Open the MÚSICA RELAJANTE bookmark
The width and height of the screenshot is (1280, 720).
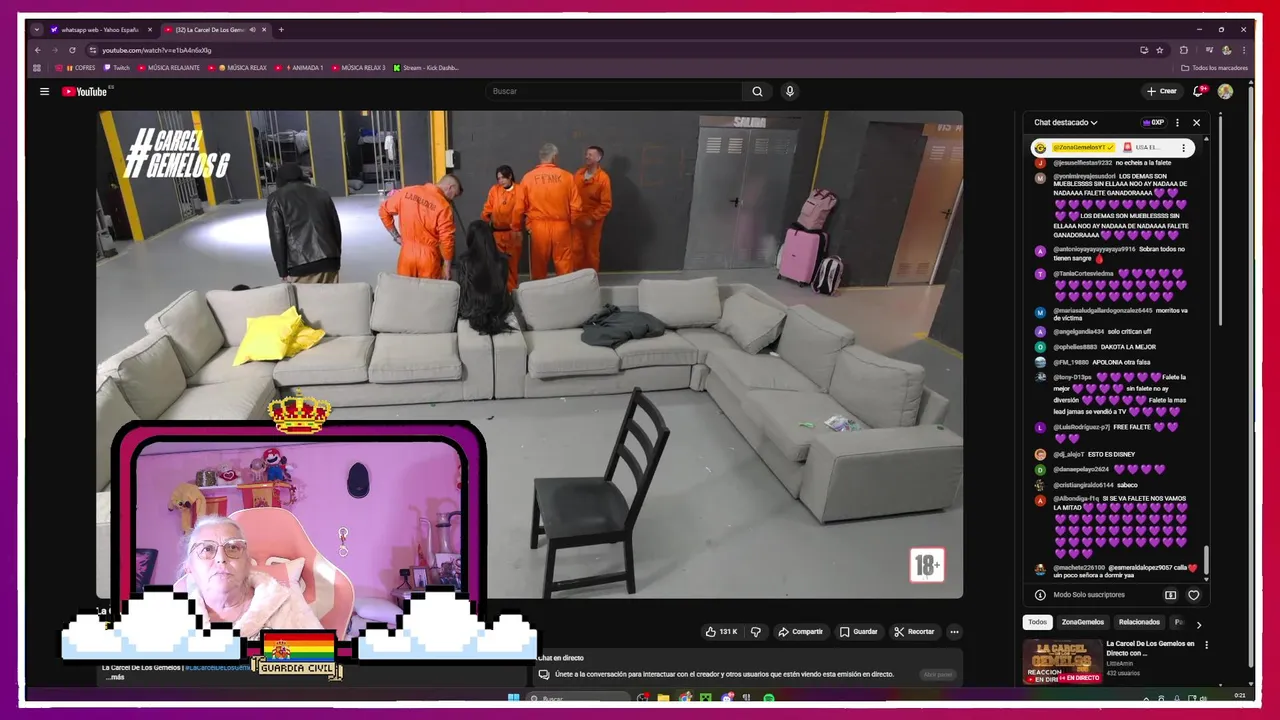(x=169, y=68)
